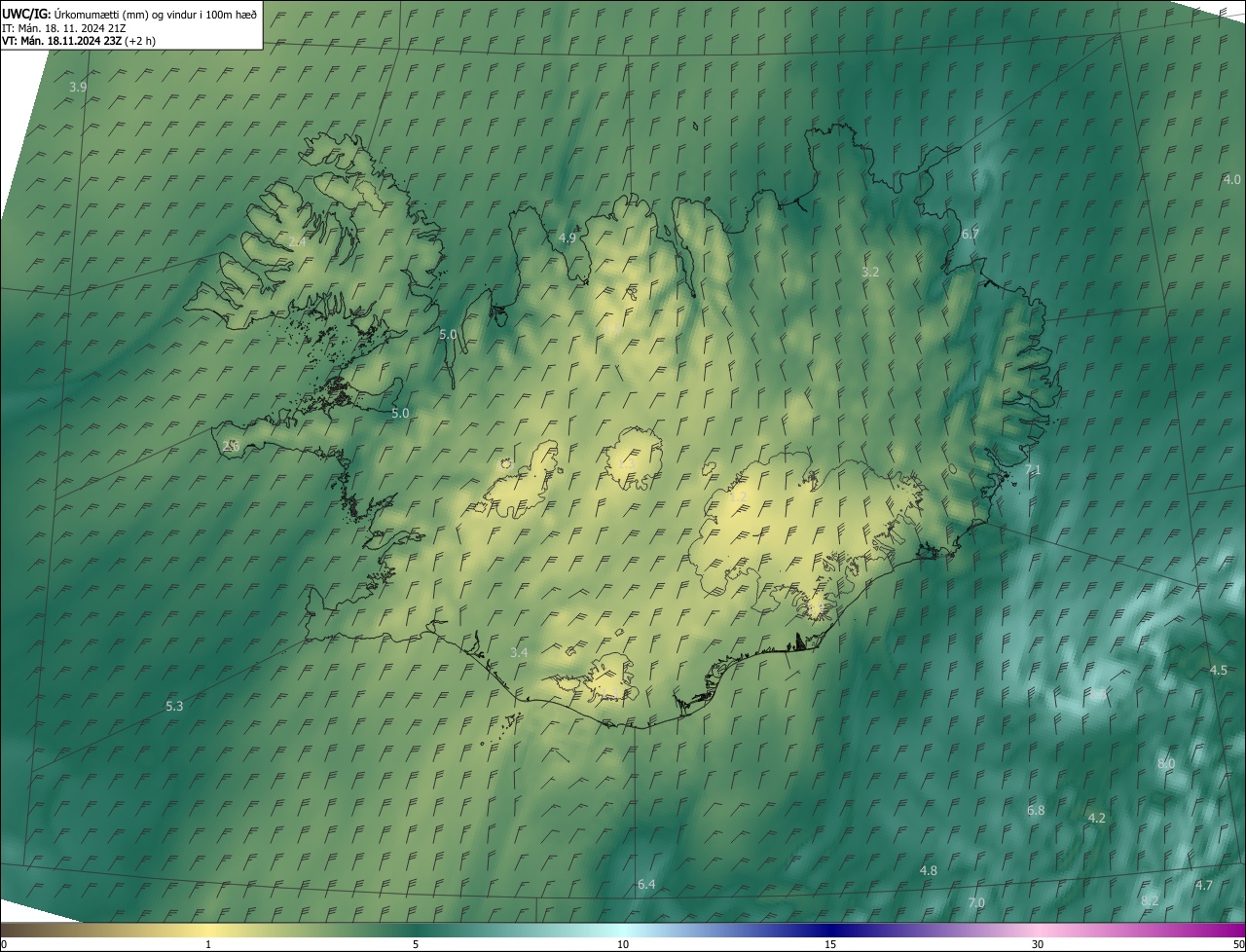Click the "4.9" value label on the map
1246x952 pixels.
(568, 238)
